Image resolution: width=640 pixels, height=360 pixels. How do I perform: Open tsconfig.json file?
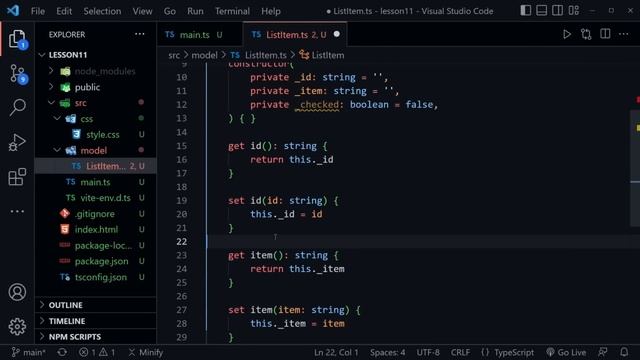tap(96, 277)
